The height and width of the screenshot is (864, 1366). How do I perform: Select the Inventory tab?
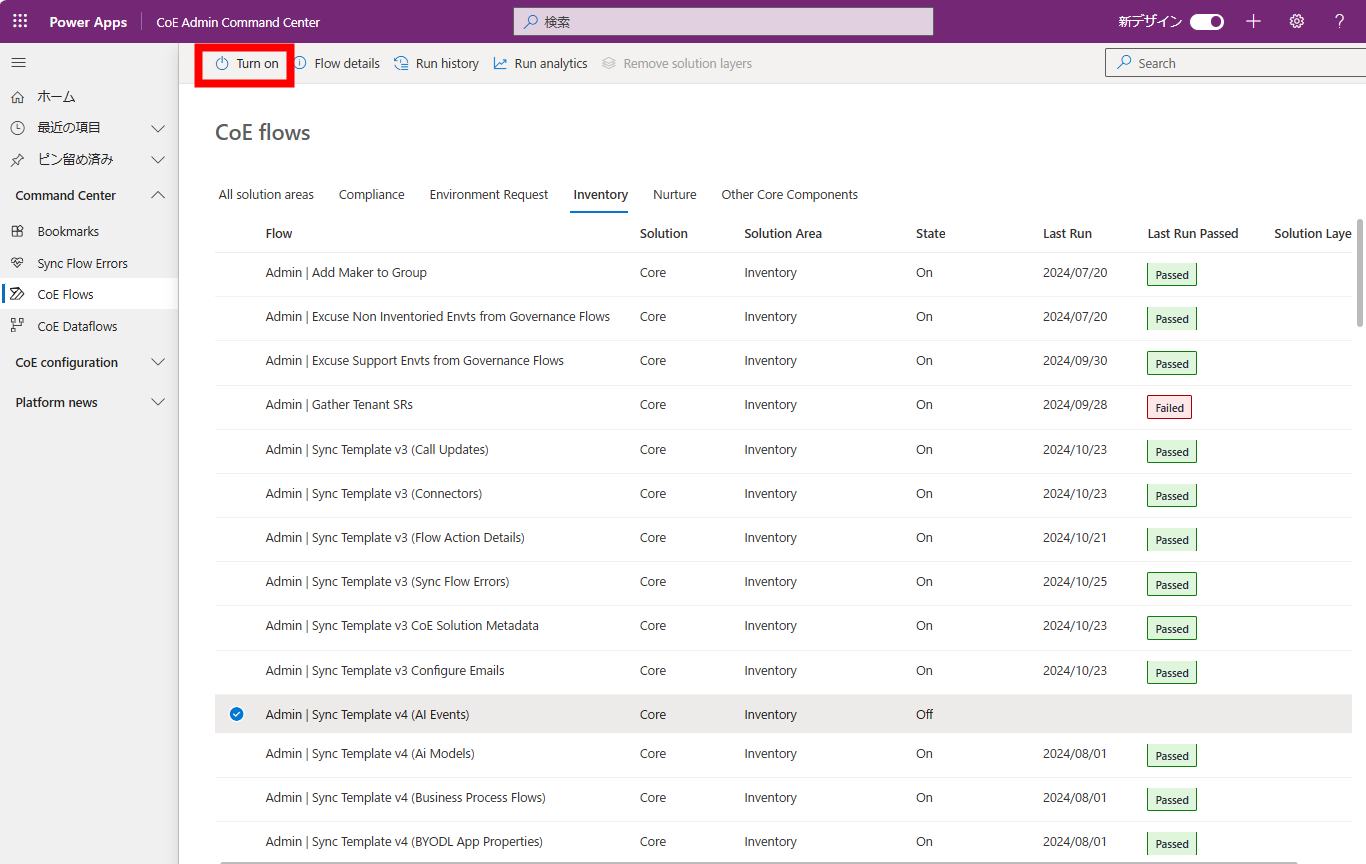pos(601,195)
